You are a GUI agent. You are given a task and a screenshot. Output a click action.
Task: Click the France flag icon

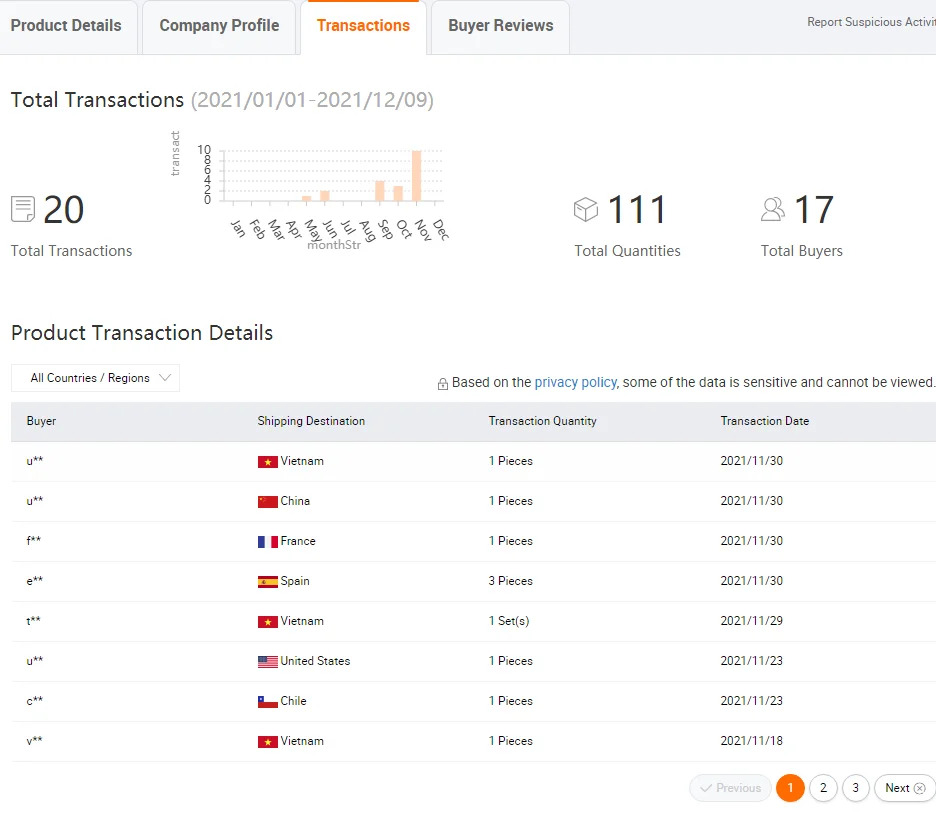[267, 541]
